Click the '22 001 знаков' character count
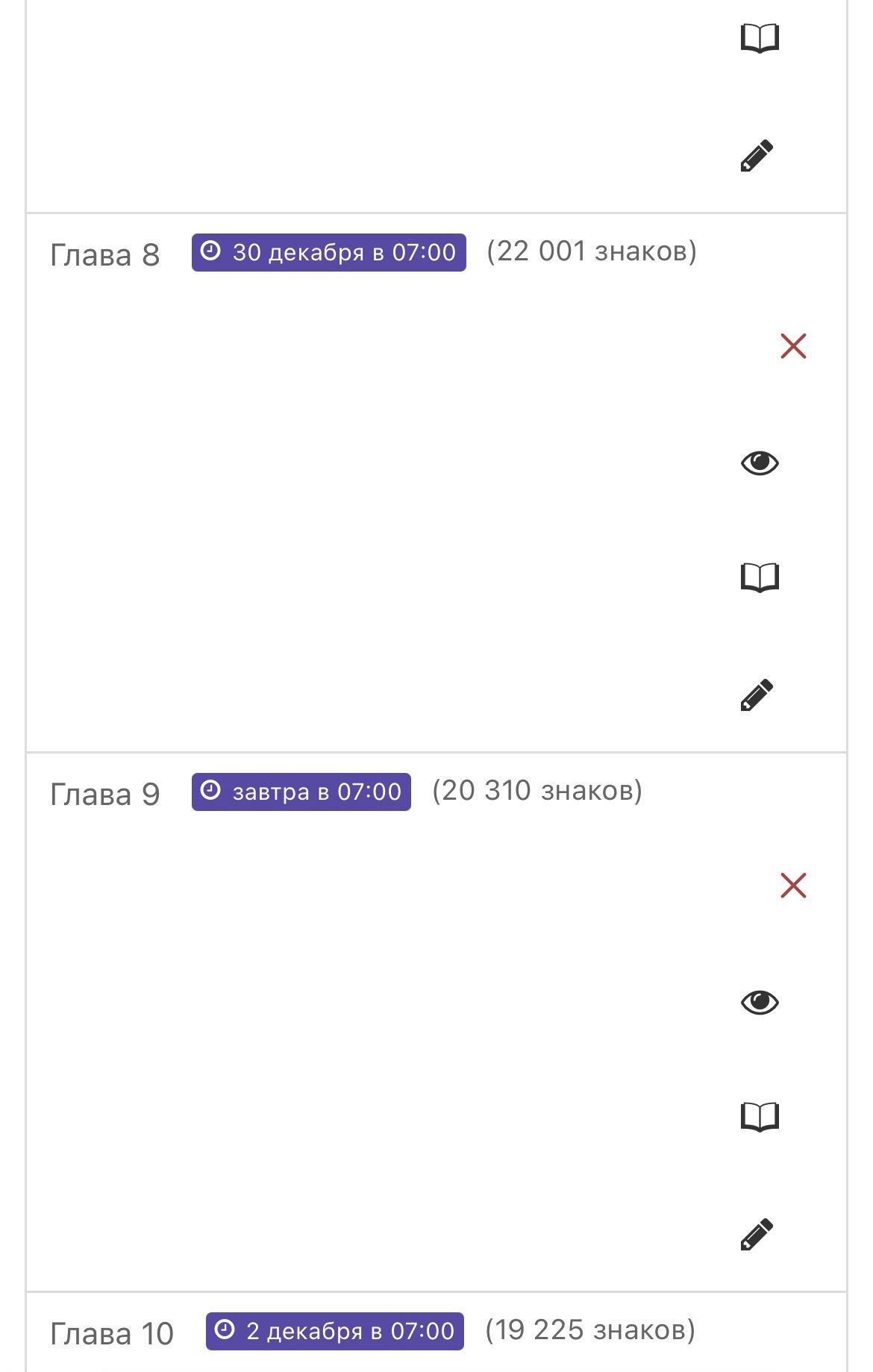The width and height of the screenshot is (873, 1372). pyautogui.click(x=592, y=251)
